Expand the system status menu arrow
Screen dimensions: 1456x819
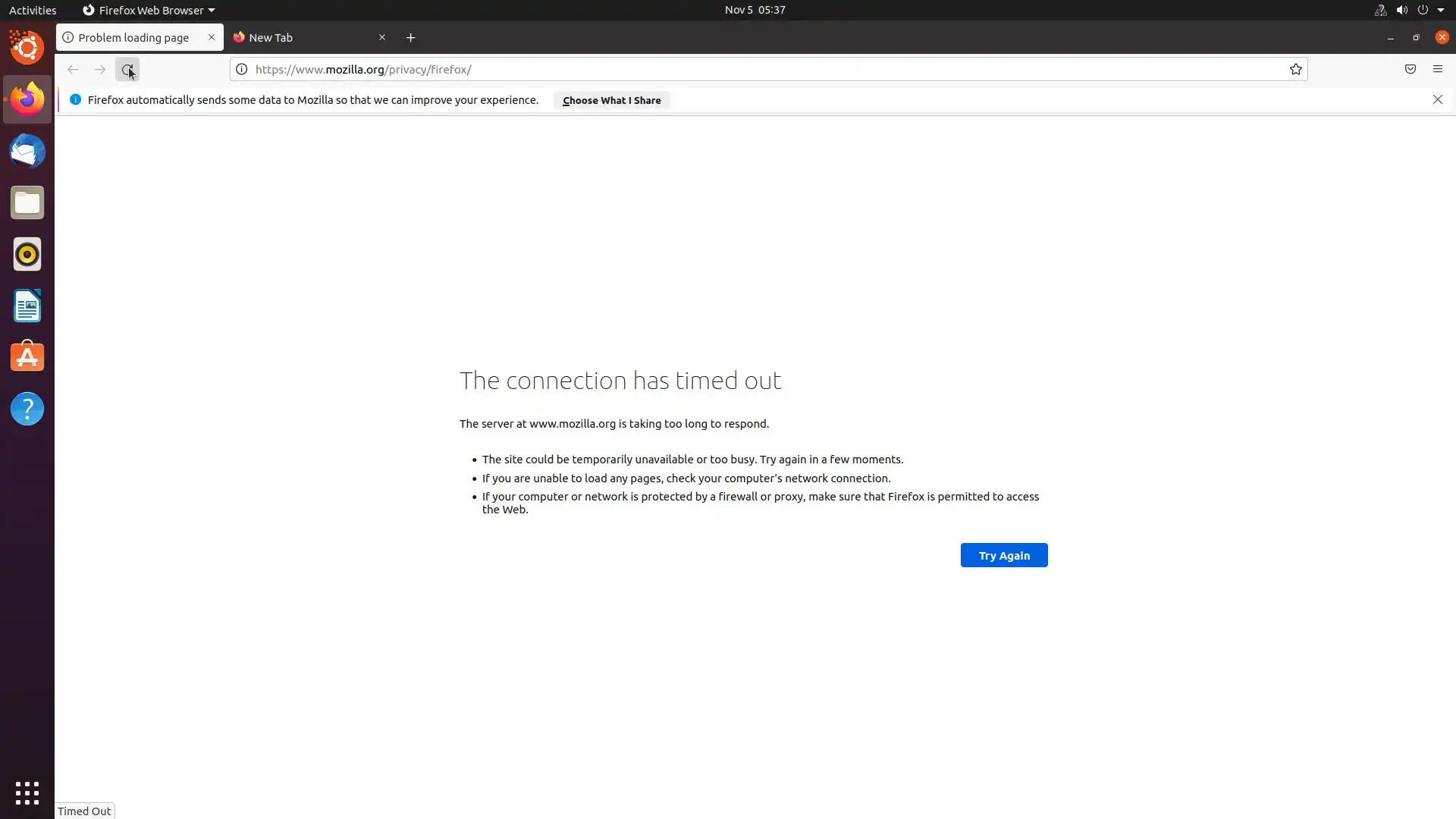(1440, 10)
